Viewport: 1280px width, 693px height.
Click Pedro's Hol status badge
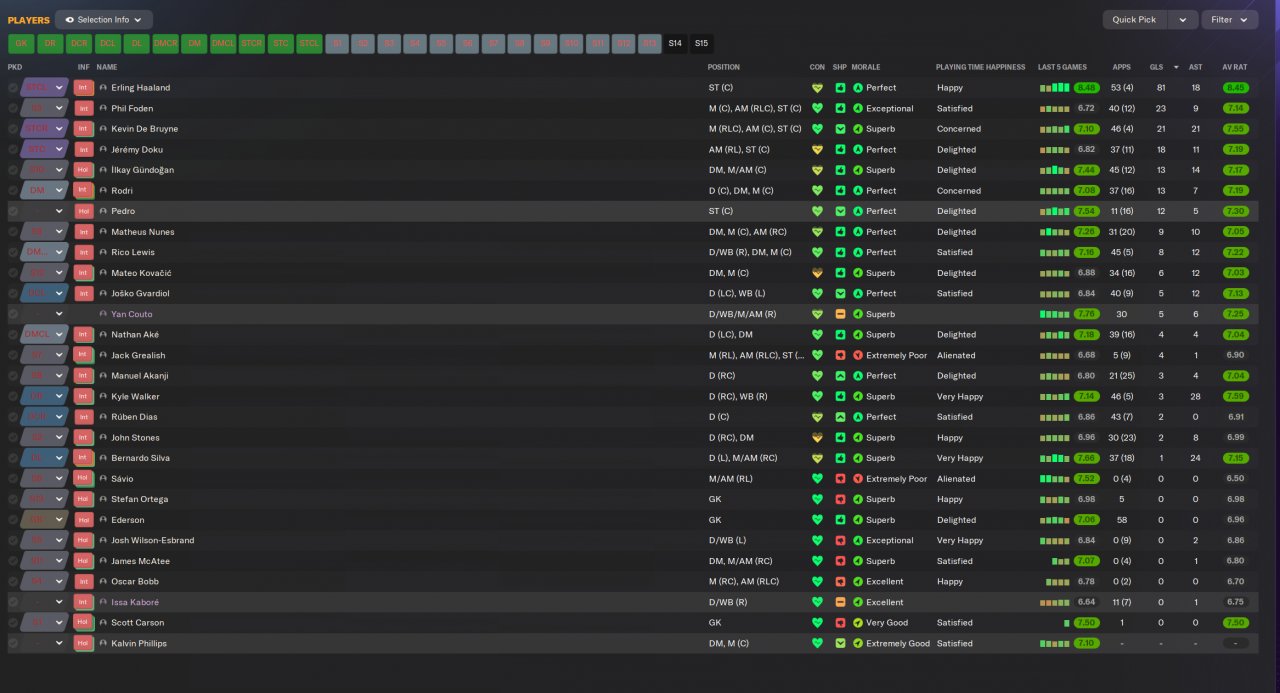coord(84,211)
